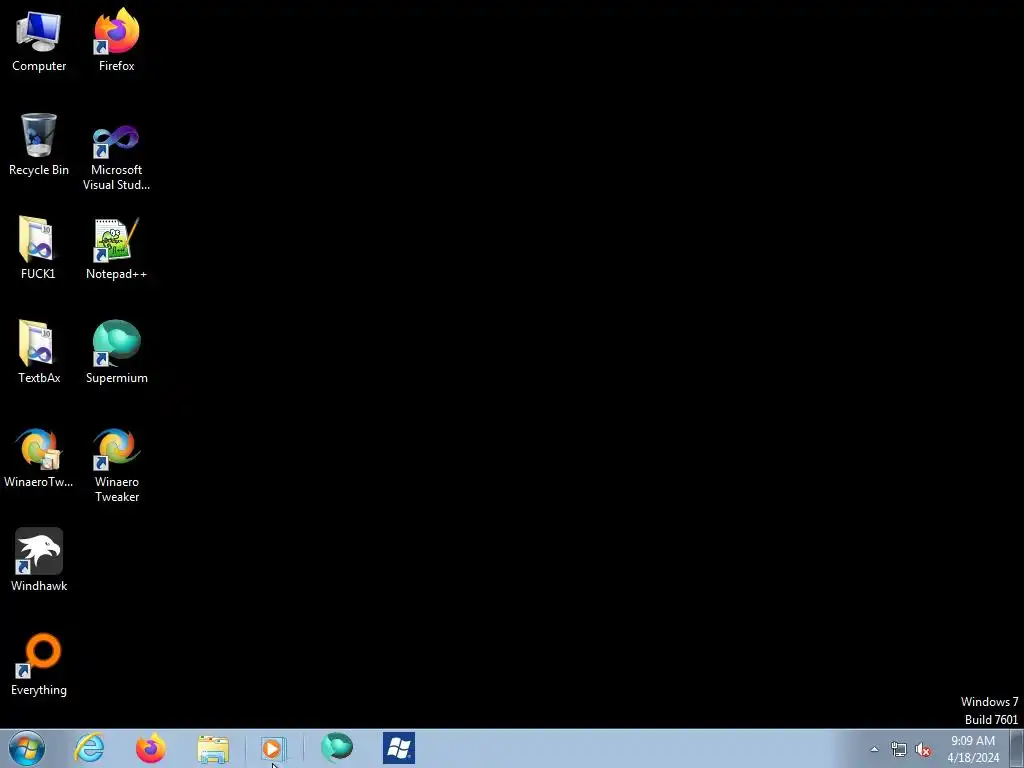Open the clock showing 9:09 AM

(973, 749)
